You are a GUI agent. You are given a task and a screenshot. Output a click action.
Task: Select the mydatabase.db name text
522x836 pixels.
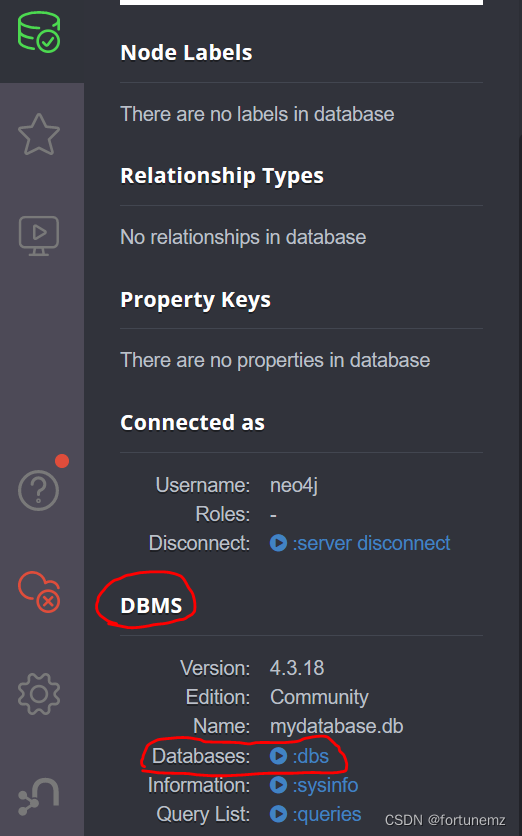336,727
